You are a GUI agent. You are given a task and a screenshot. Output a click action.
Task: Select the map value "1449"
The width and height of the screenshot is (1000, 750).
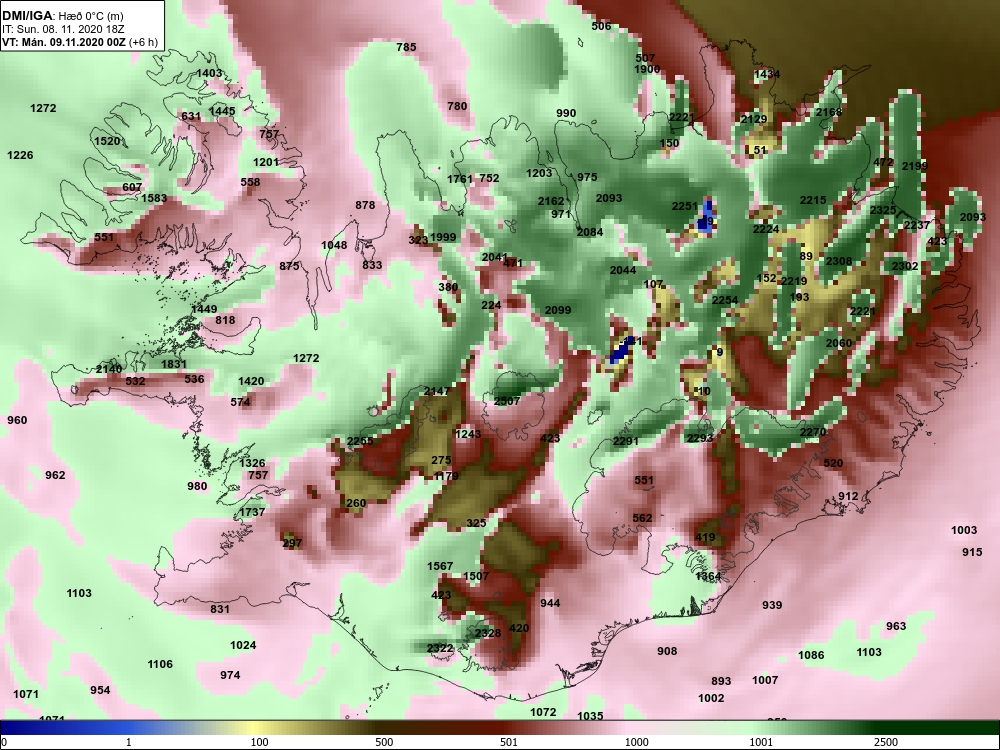click(204, 309)
